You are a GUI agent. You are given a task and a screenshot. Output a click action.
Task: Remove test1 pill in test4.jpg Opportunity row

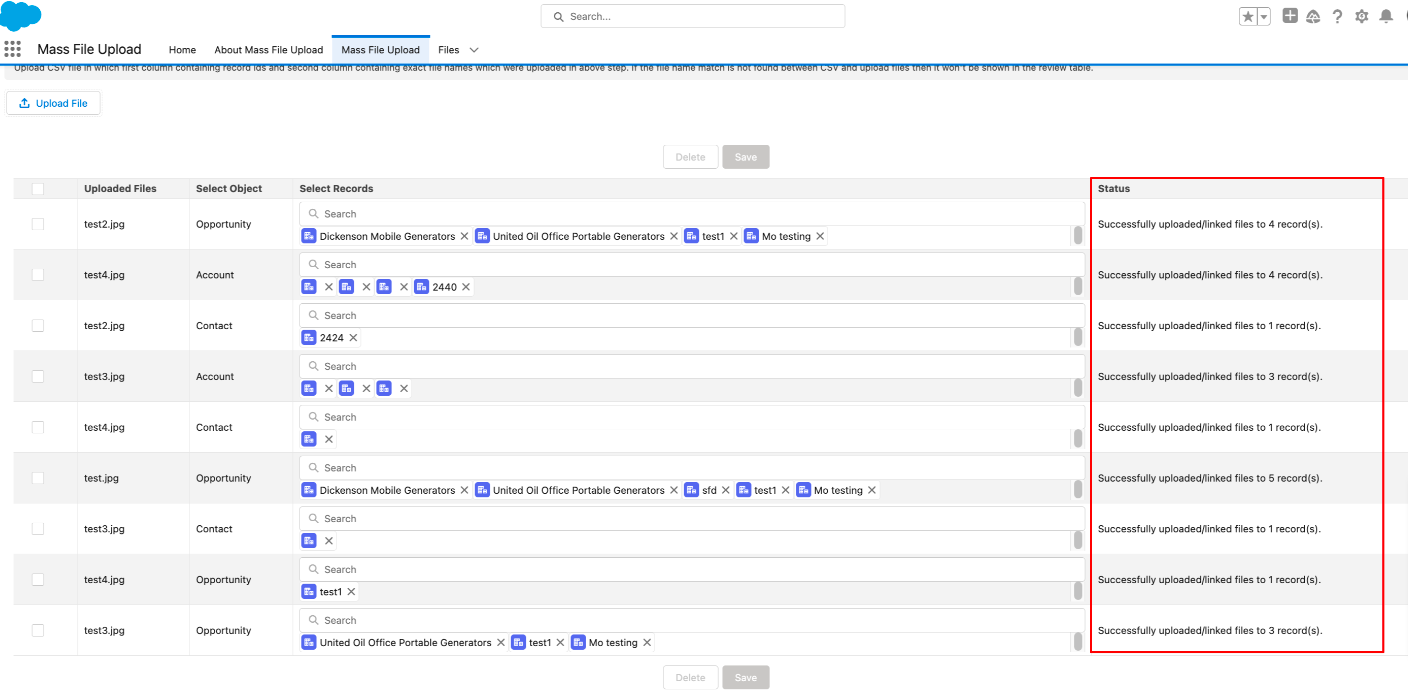(351, 592)
